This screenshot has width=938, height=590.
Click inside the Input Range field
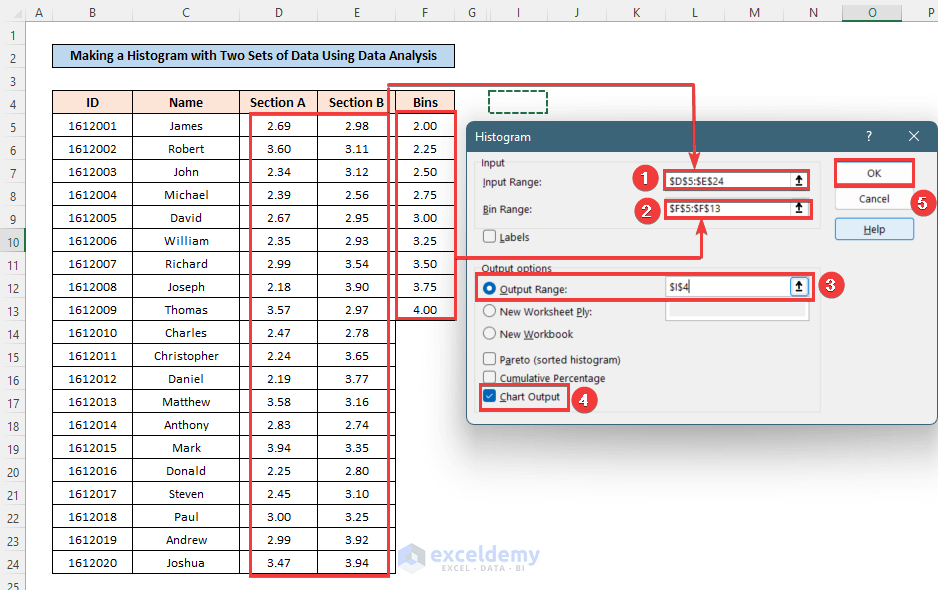[x=730, y=181]
